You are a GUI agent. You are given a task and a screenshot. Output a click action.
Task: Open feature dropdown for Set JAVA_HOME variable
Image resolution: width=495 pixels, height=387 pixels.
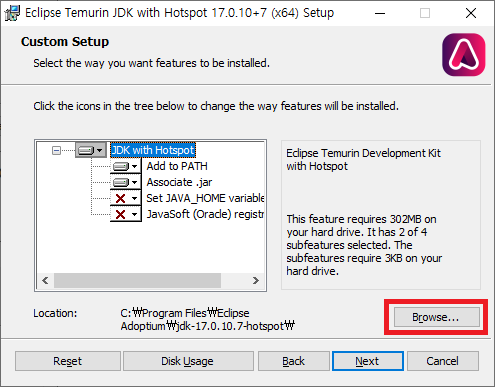click(x=126, y=198)
